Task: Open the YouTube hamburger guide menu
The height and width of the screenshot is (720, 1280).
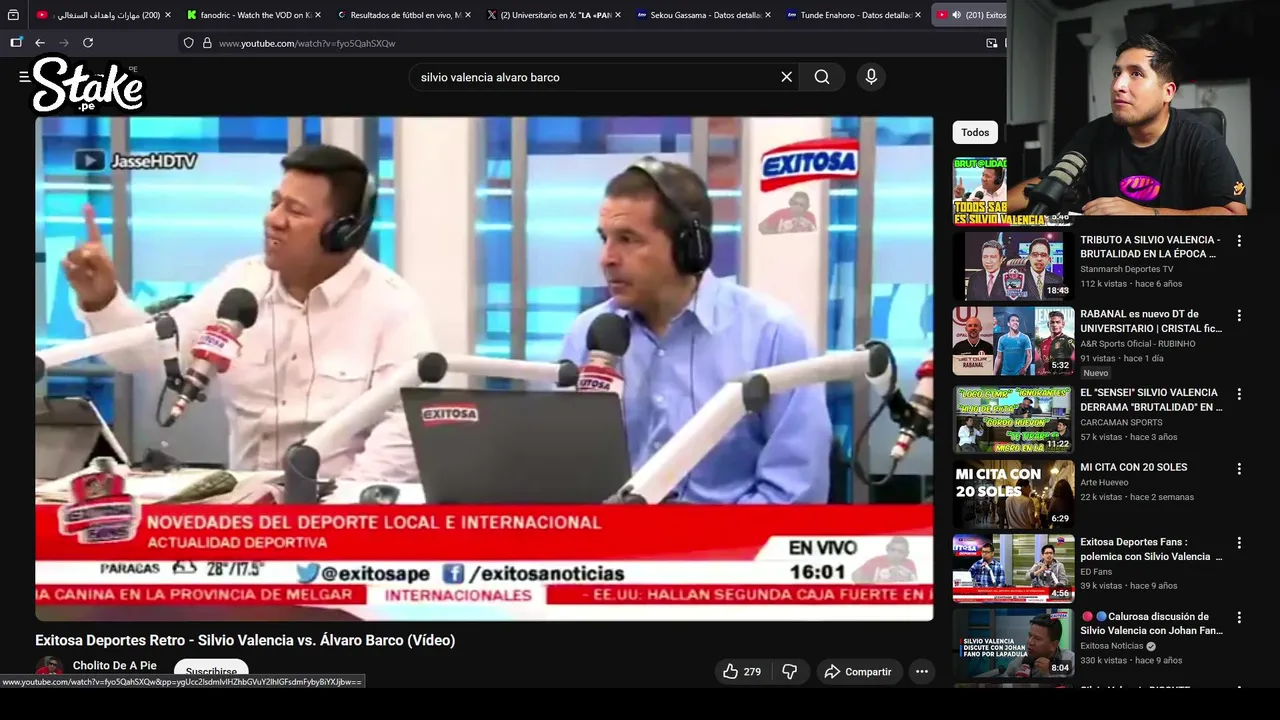Action: (24, 77)
